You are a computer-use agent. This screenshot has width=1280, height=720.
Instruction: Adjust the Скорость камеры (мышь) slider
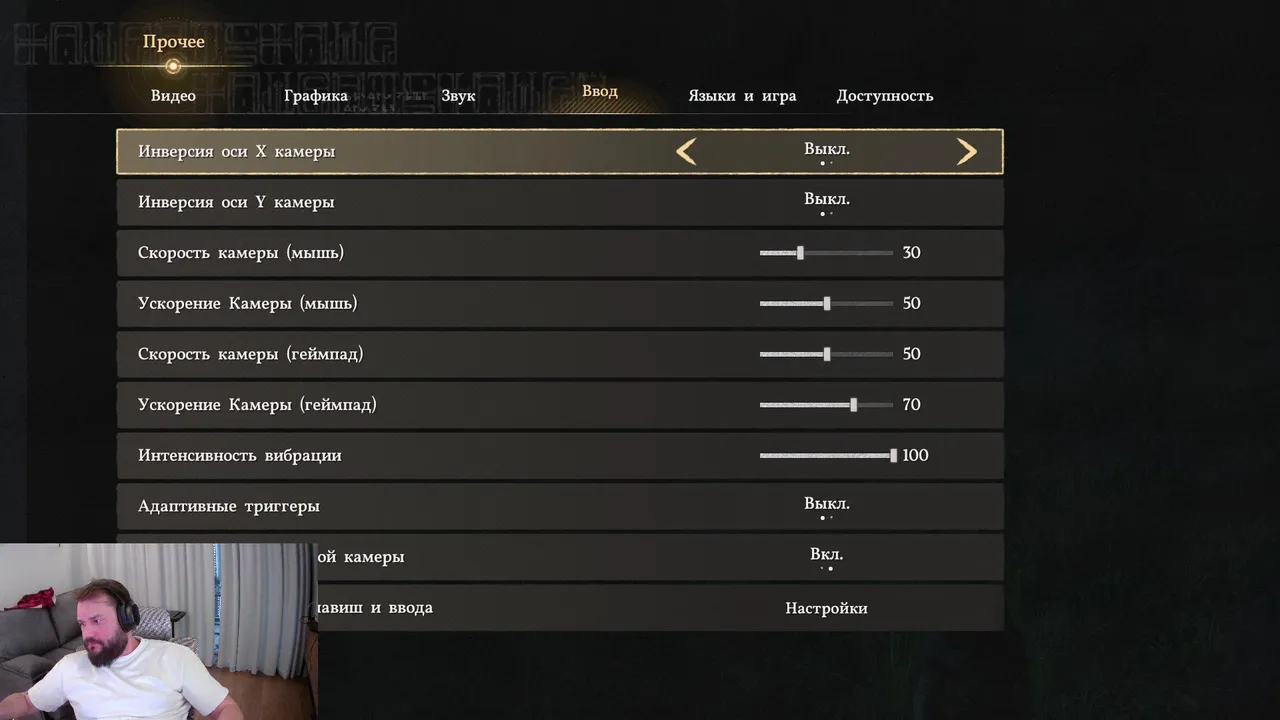826,253
